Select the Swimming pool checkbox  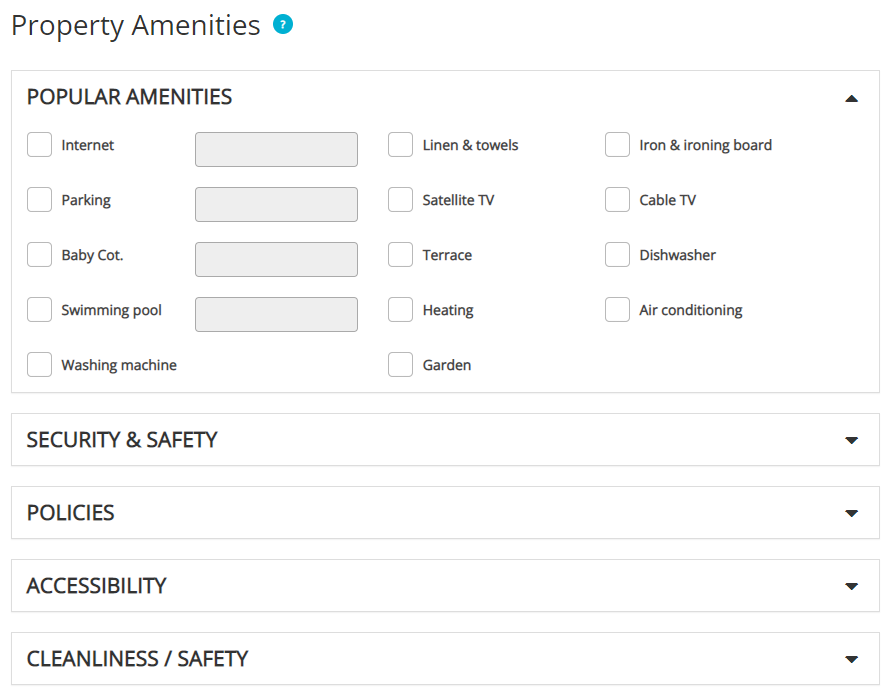(x=40, y=310)
